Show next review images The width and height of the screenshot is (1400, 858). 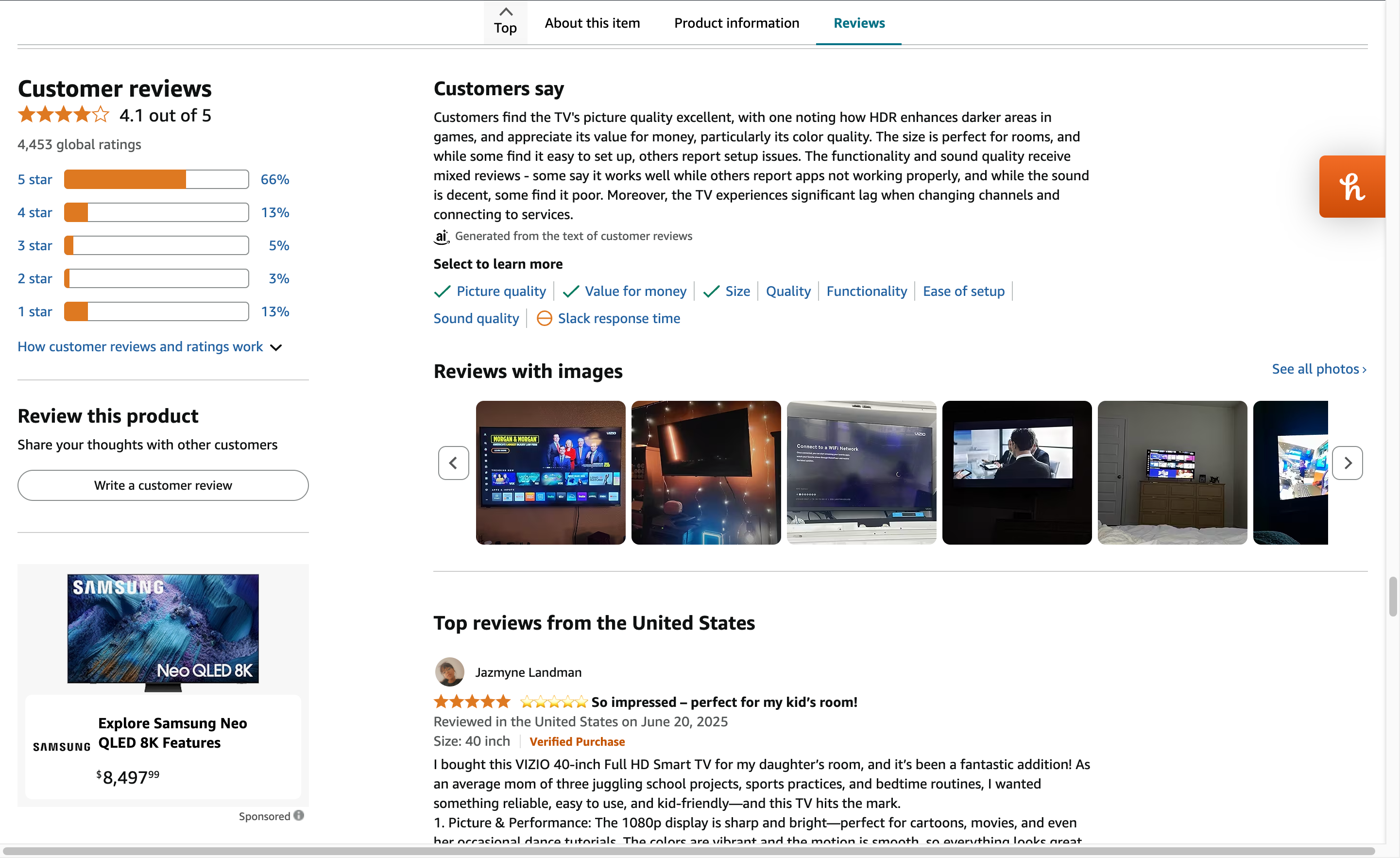click(1347, 463)
